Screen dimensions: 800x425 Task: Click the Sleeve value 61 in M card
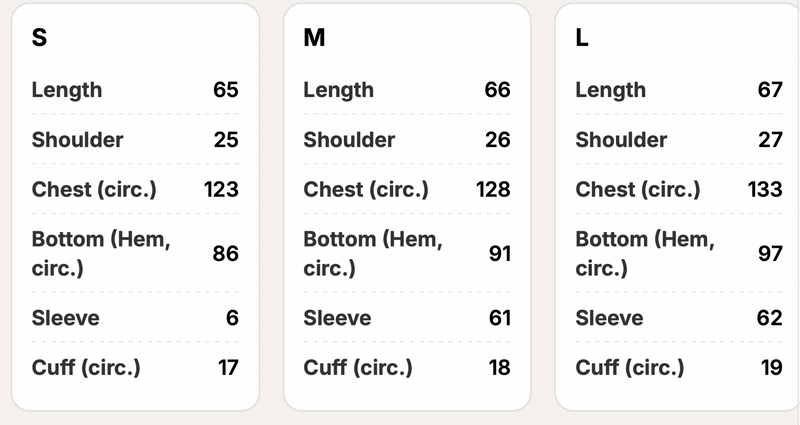498,318
